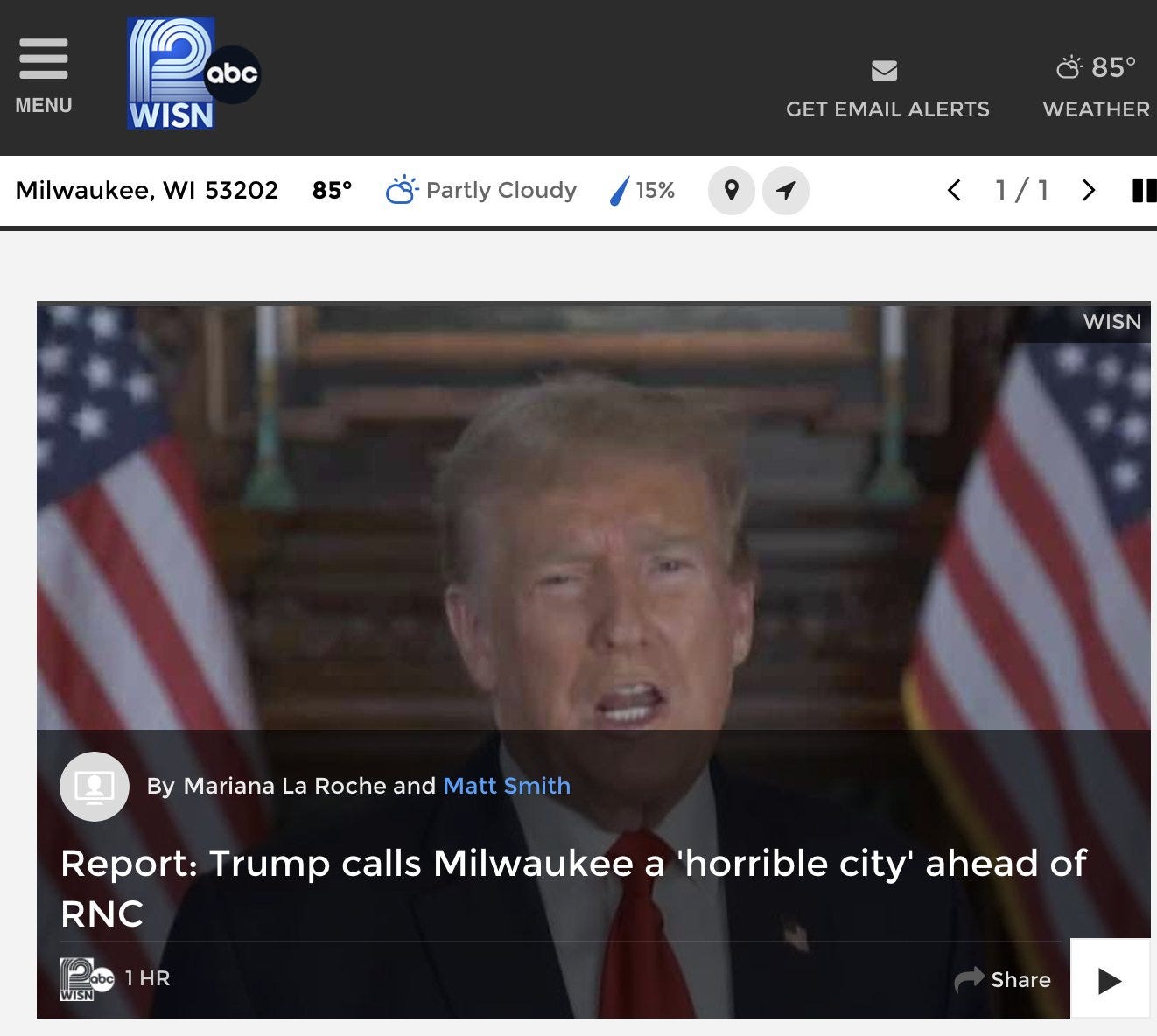
Task: Click the 1 HR timestamp
Action: (x=147, y=978)
